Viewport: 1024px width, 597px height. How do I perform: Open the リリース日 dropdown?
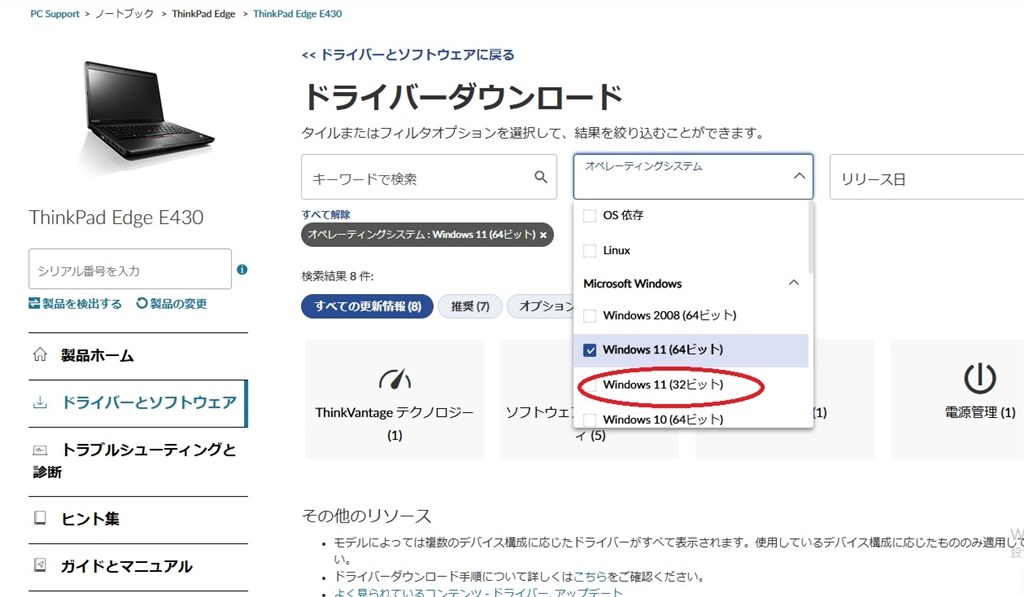coord(927,177)
